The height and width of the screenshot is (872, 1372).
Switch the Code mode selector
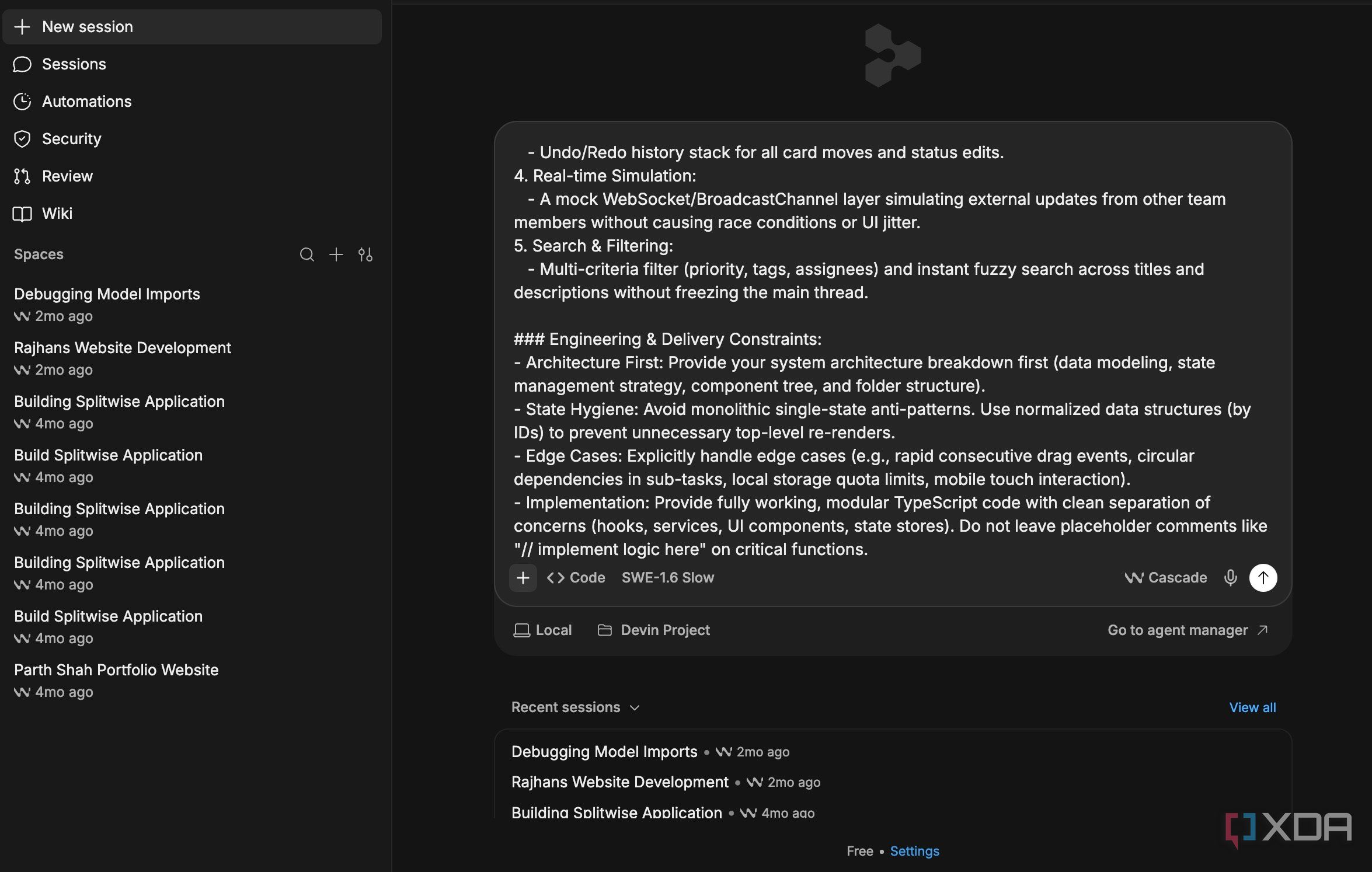pos(576,578)
